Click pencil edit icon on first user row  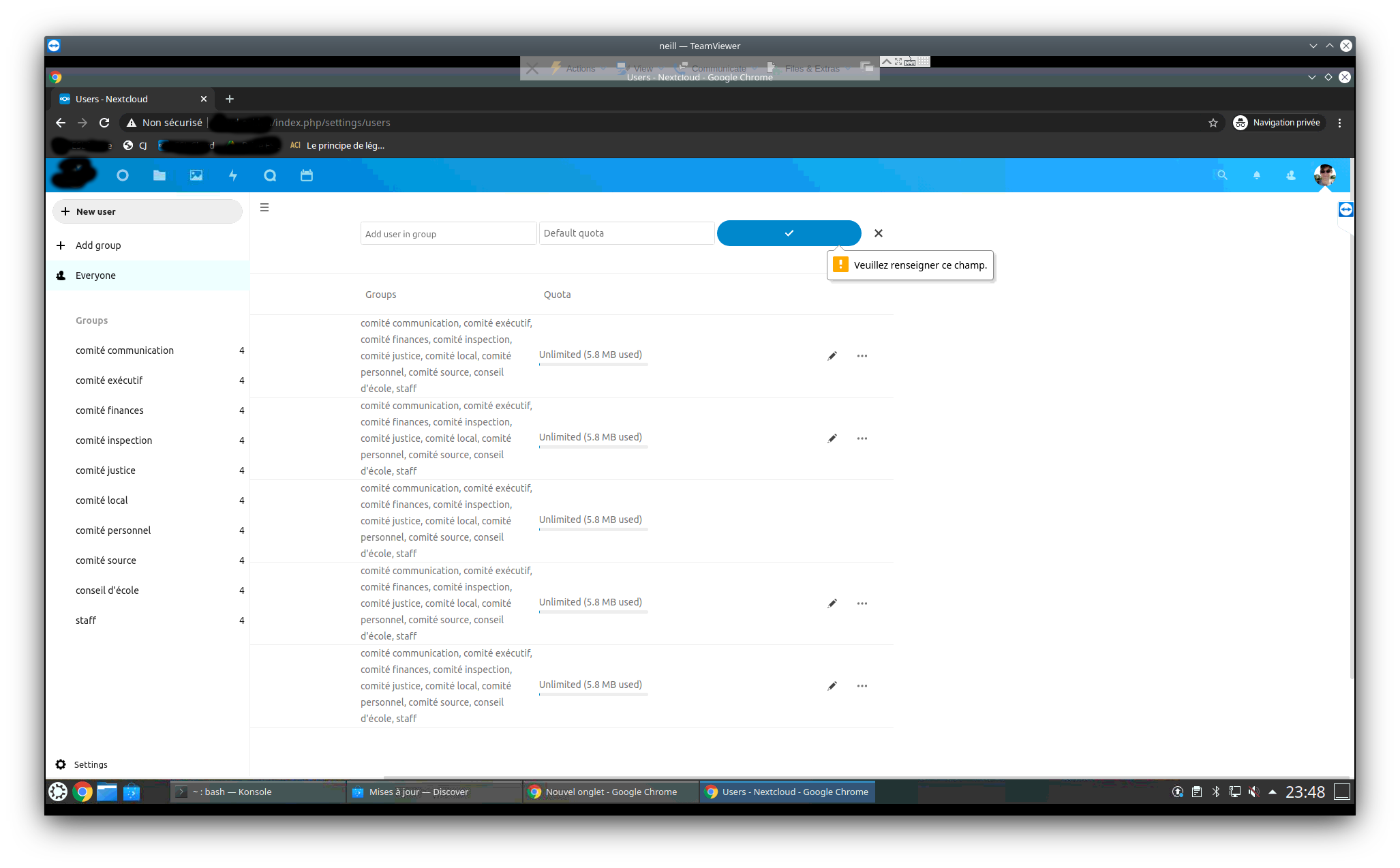click(x=832, y=356)
